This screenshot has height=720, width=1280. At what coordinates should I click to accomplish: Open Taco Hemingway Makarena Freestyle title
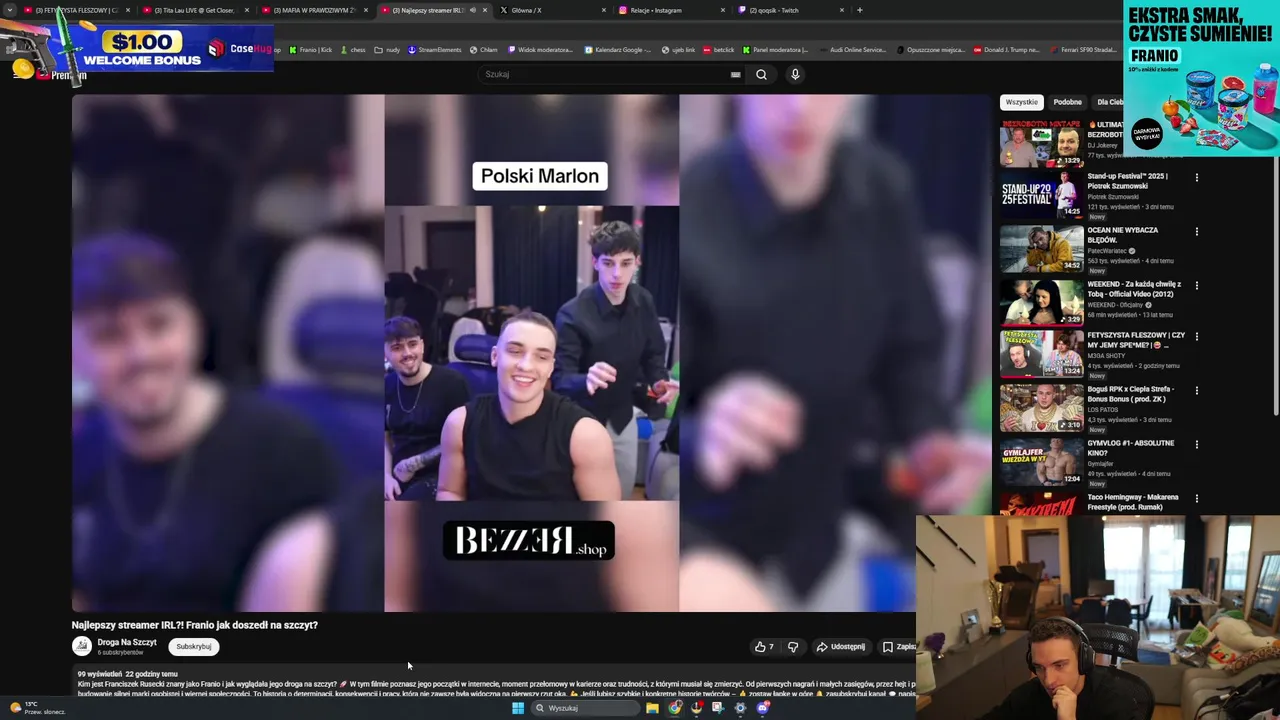point(1133,501)
